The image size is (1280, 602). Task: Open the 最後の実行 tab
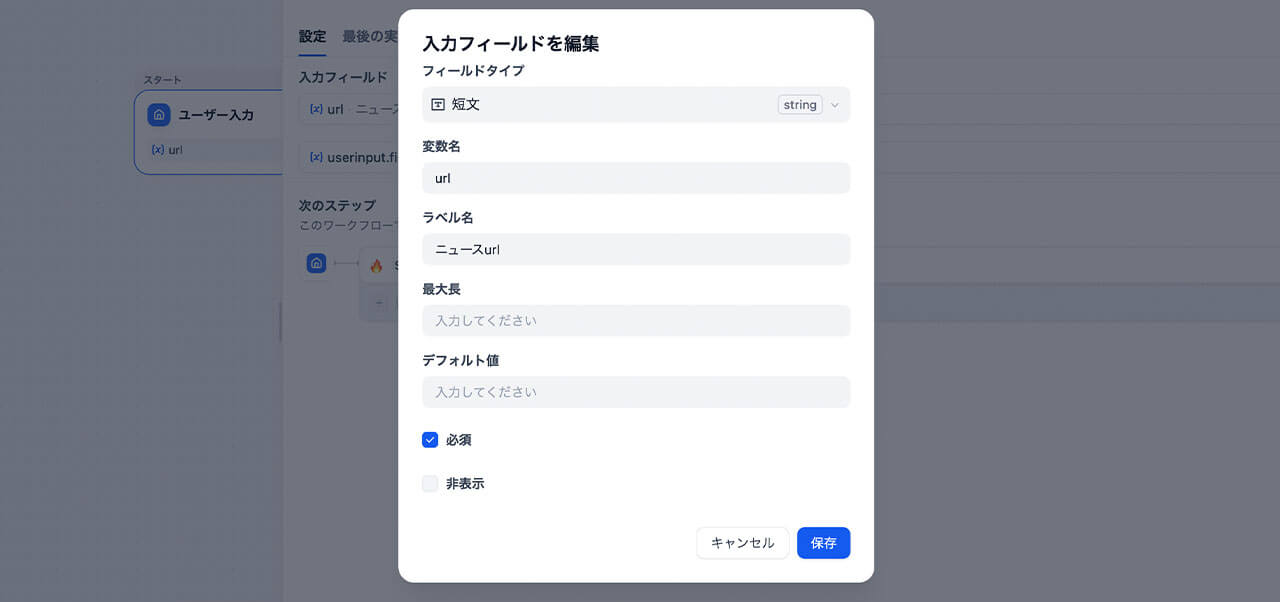point(368,37)
